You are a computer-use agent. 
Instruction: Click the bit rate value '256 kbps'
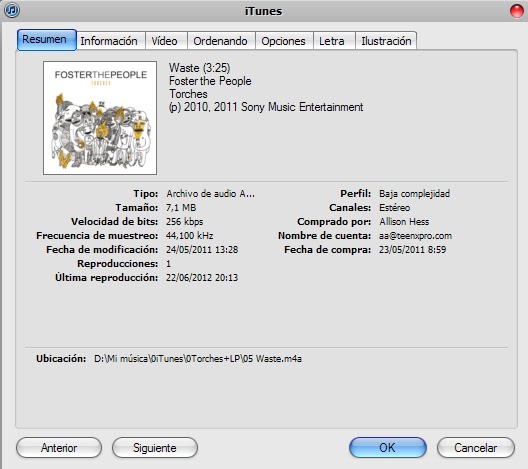[185, 222]
